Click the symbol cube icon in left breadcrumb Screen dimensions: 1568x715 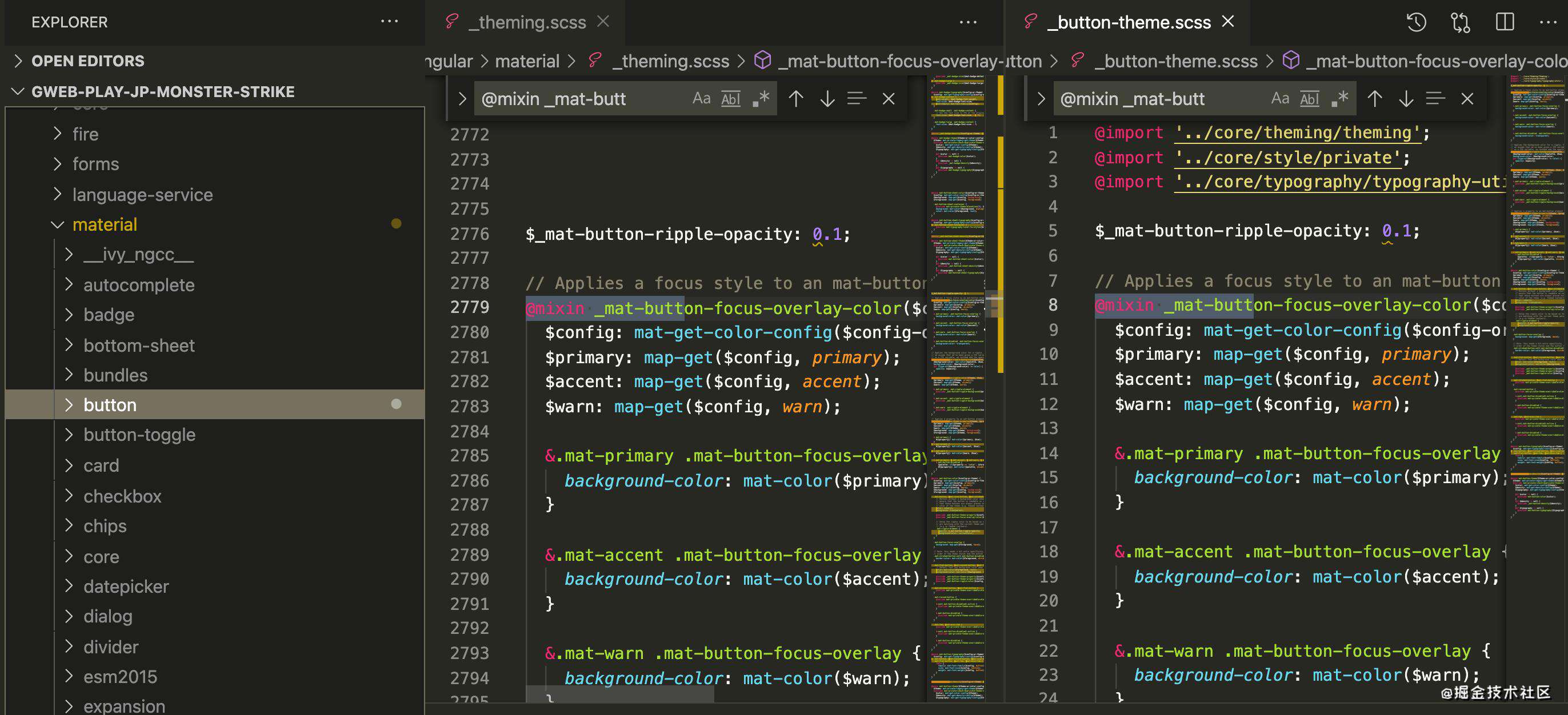tap(763, 60)
